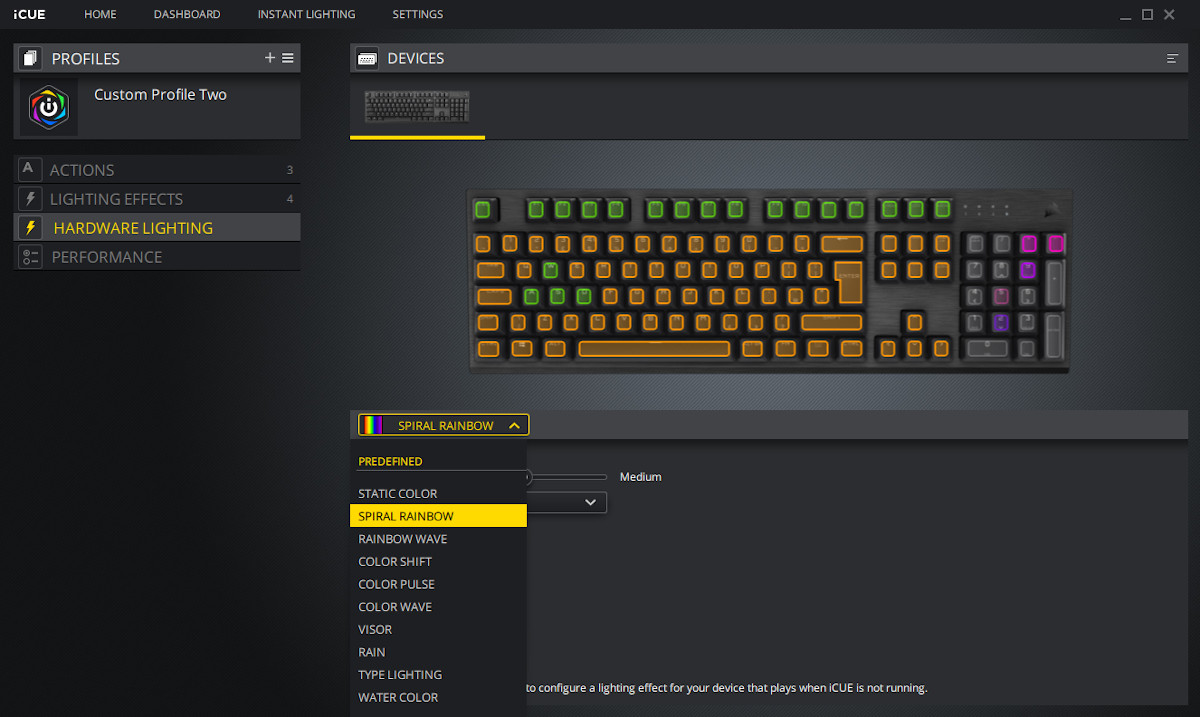Image resolution: width=1200 pixels, height=717 pixels.
Task: Click the Custom Profile Two logo icon
Action: pyautogui.click(x=49, y=107)
